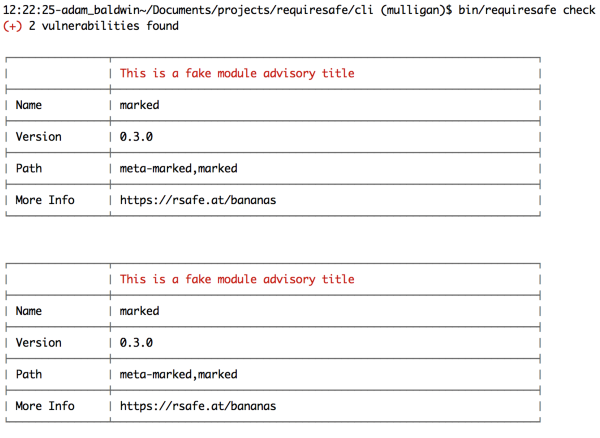Select 'meta-marked,marked' path in first table
This screenshot has height=438, width=600.
tap(178, 168)
